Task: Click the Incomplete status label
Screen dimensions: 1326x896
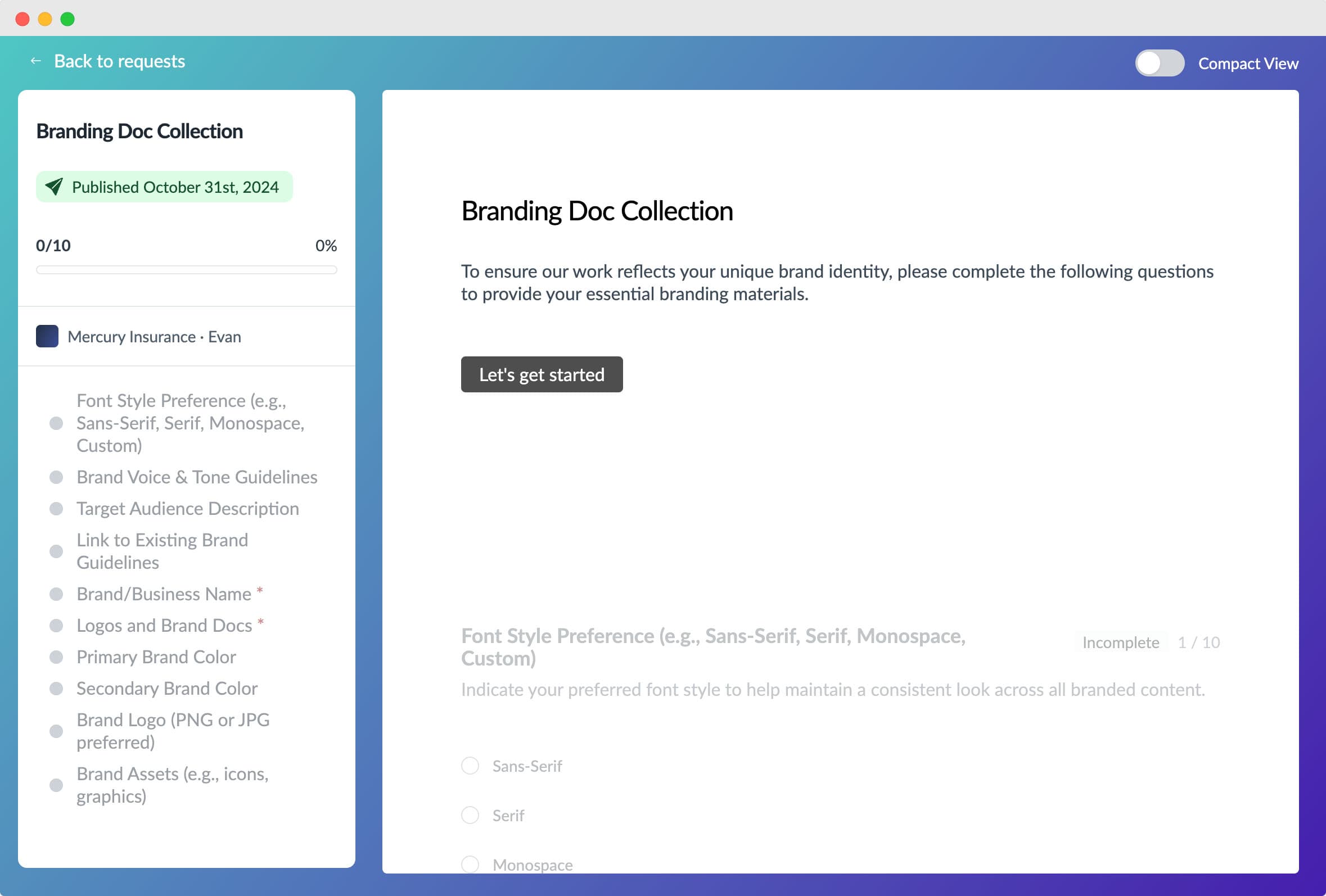Action: coord(1120,642)
